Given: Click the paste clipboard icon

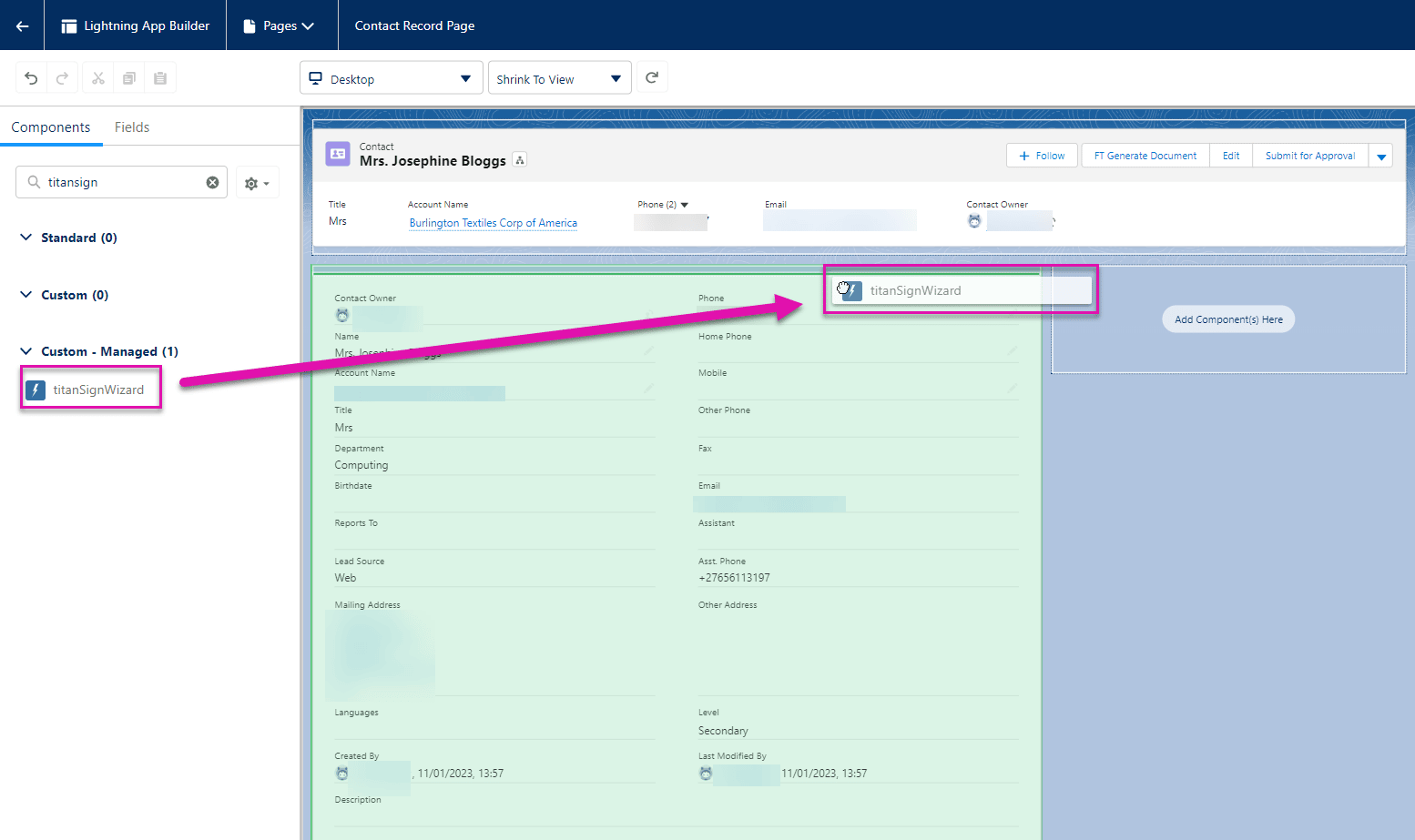Looking at the screenshot, I should point(160,78).
